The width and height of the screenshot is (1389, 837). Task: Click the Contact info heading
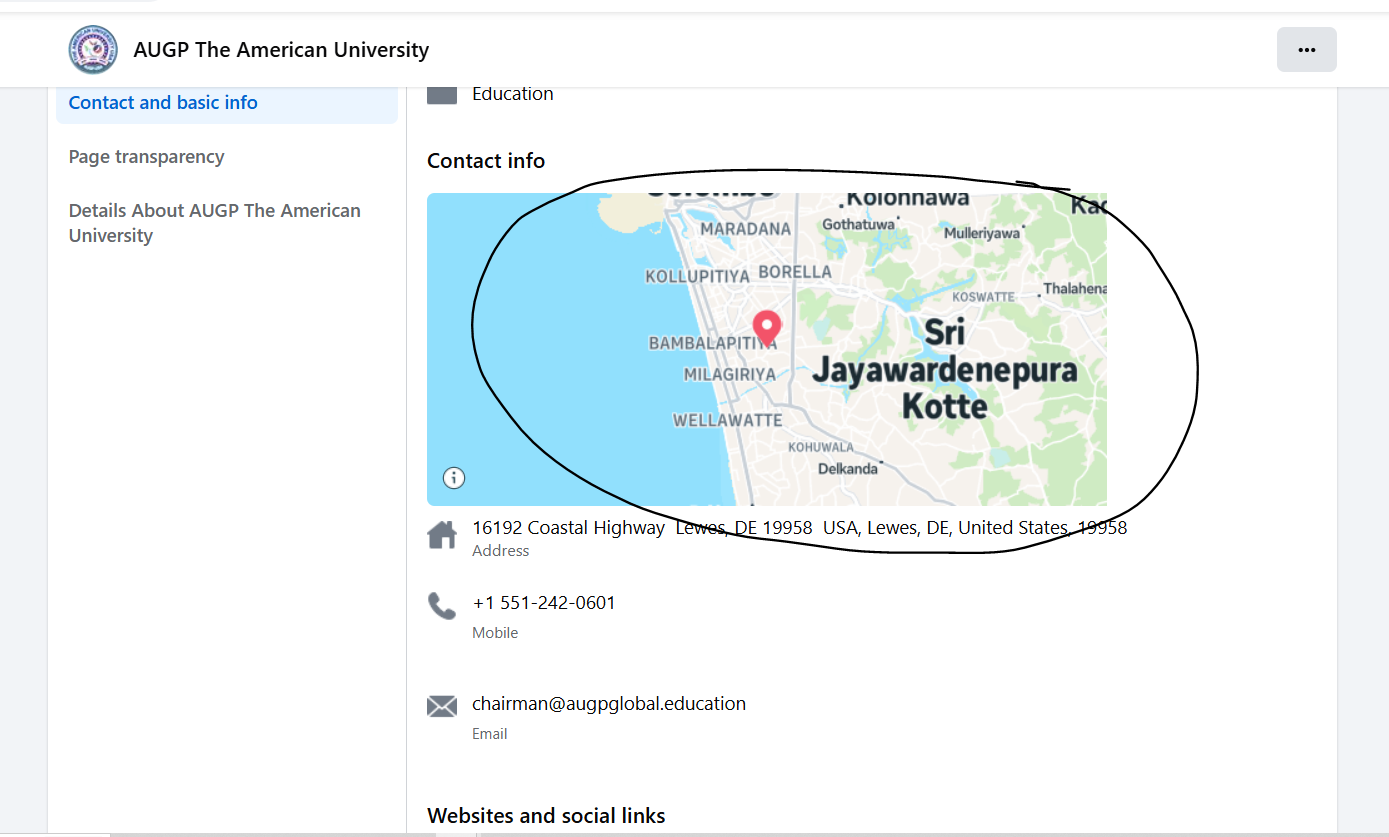click(x=486, y=161)
